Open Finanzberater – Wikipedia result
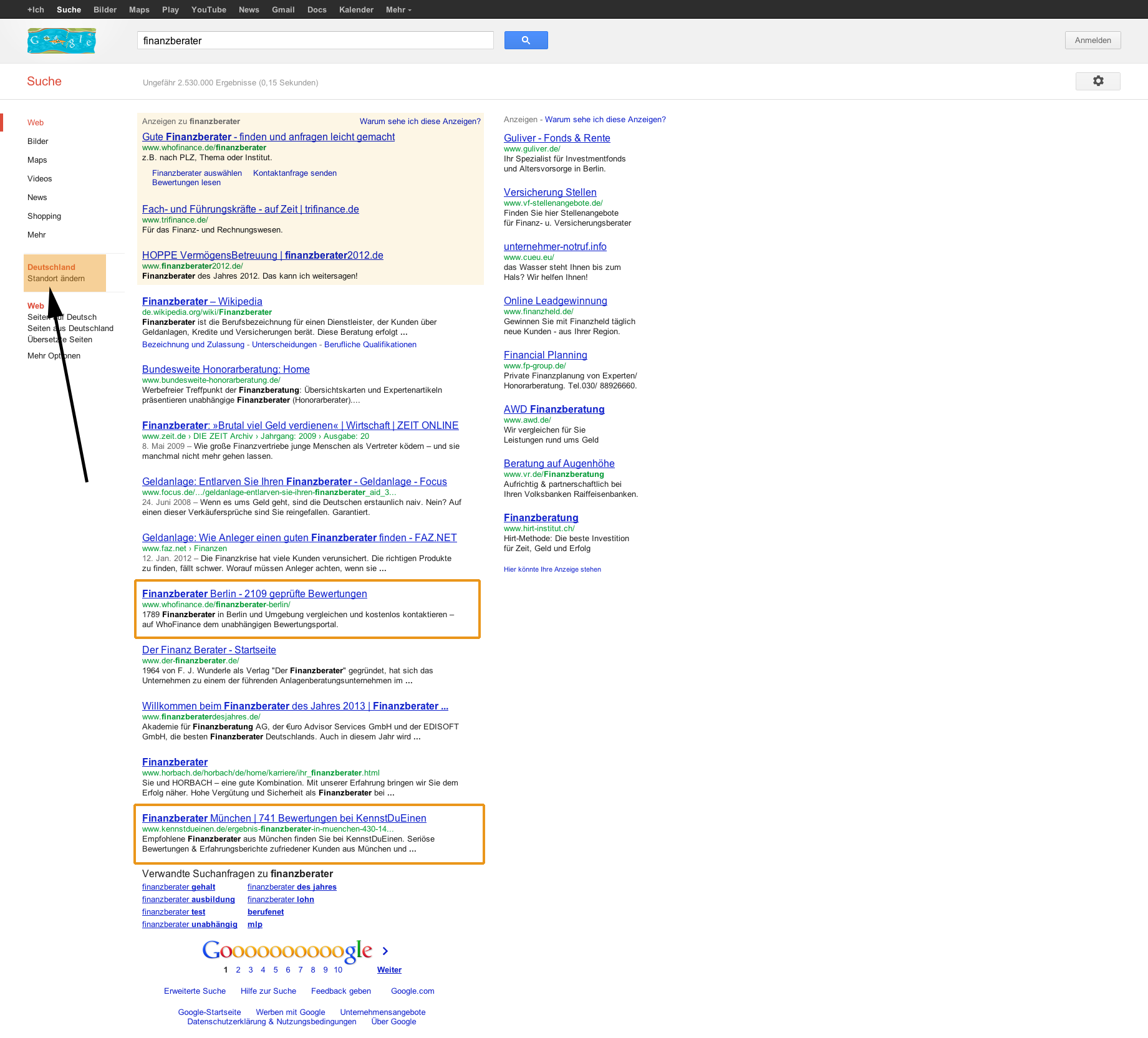1148x1038 pixels. (x=202, y=302)
